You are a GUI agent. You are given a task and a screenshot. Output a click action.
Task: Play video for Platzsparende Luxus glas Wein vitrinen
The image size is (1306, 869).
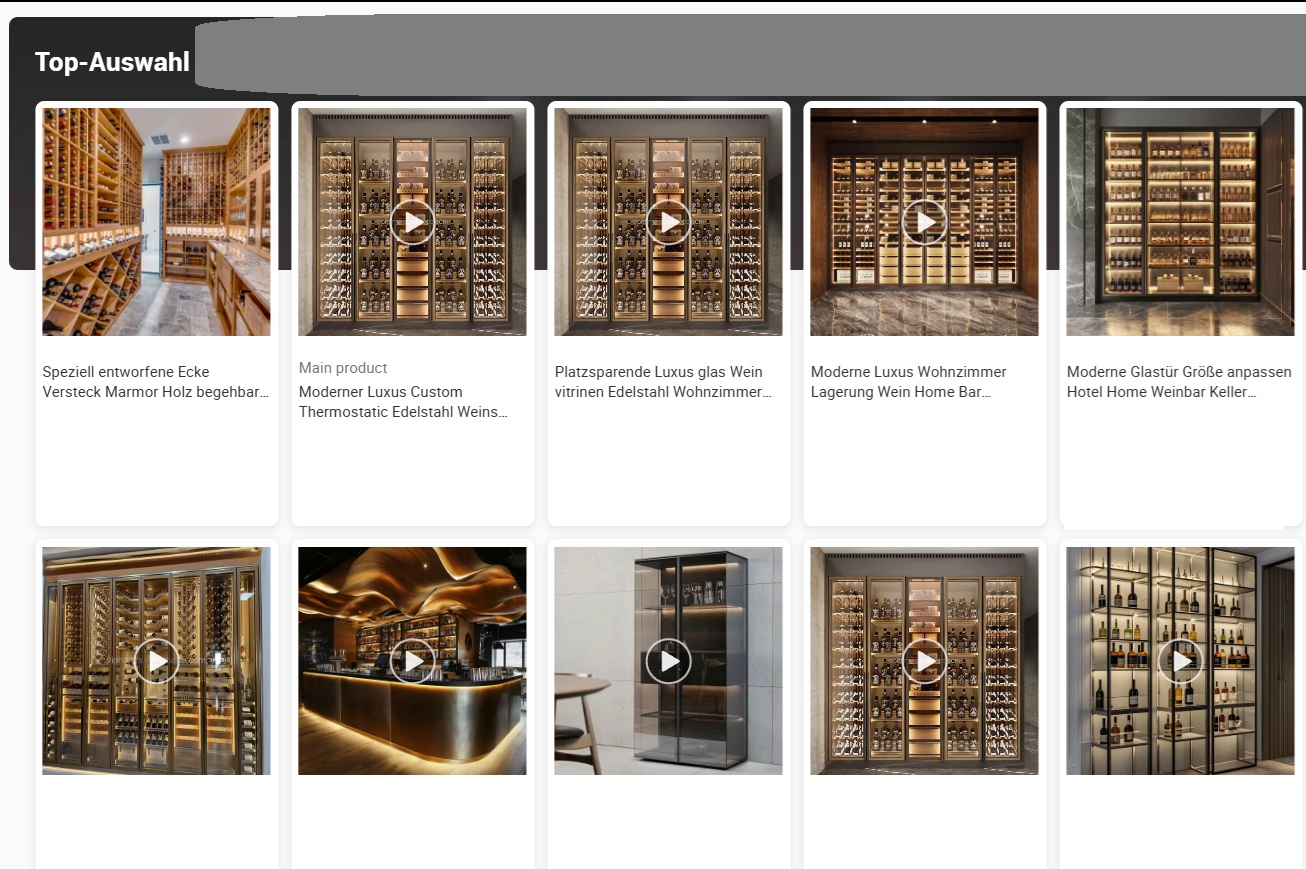[x=668, y=222]
